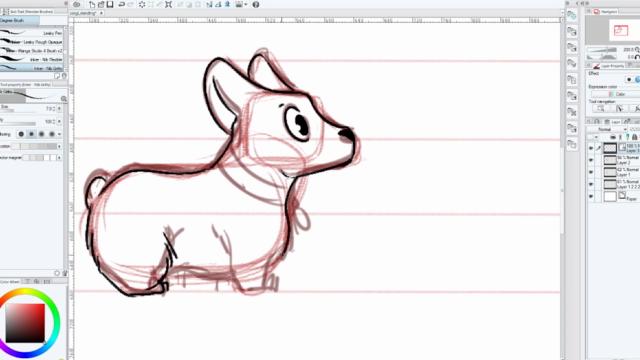This screenshot has width=640, height=360.
Task: Select the Manga Studio 4 Brush v2
Action: click(x=32, y=51)
